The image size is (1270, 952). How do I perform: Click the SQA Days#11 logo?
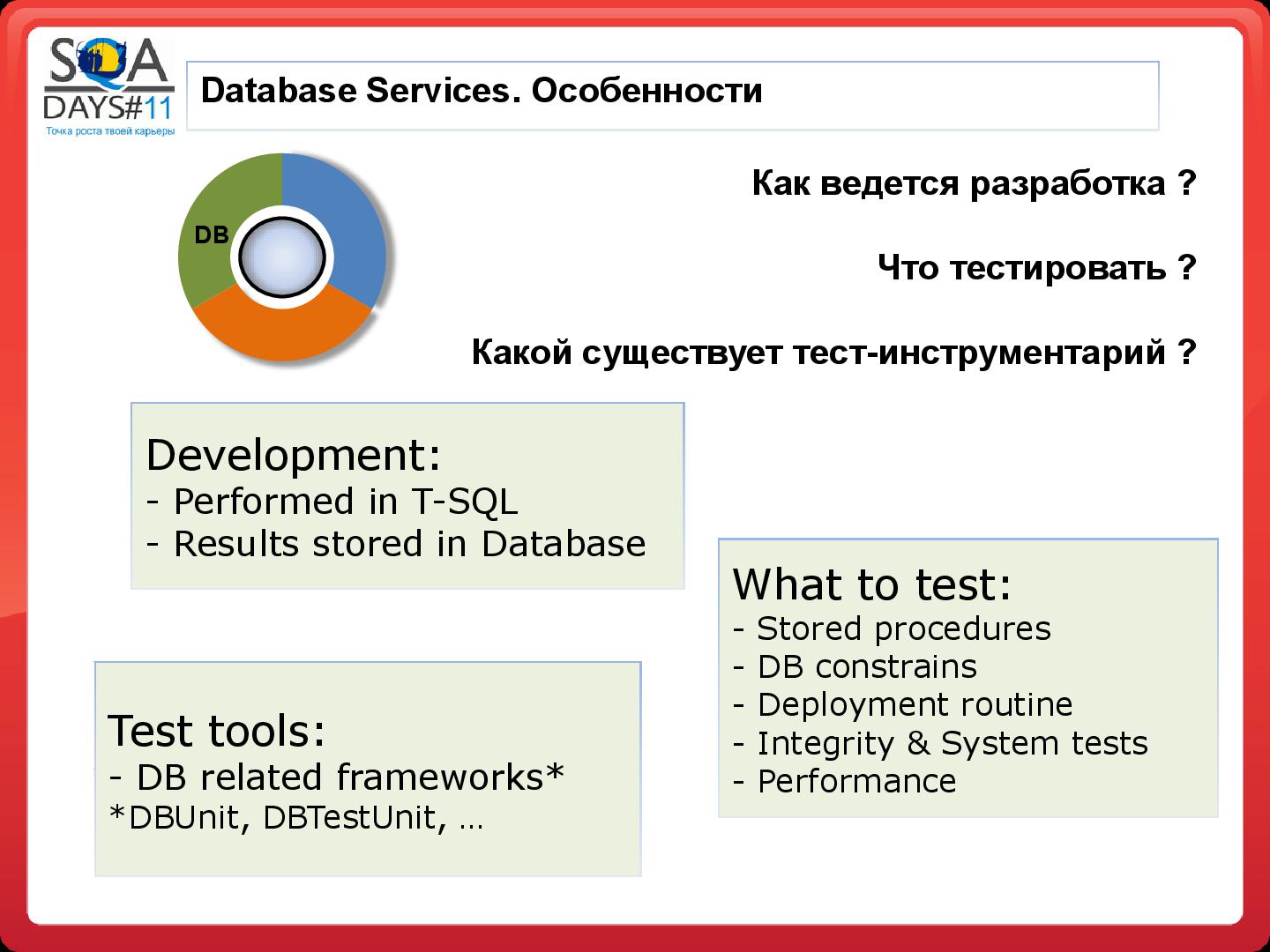109,86
